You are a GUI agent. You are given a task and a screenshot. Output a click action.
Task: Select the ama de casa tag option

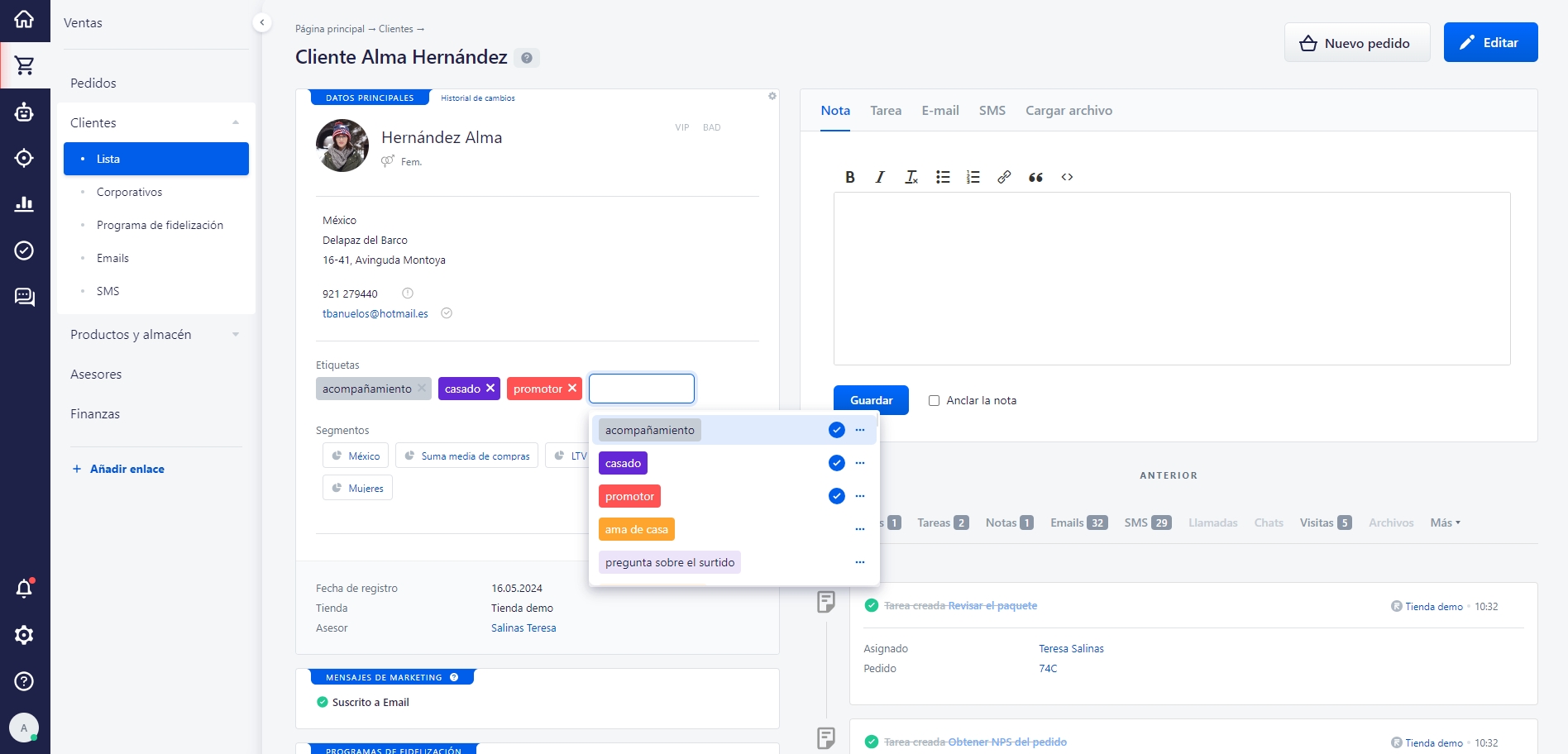(637, 529)
